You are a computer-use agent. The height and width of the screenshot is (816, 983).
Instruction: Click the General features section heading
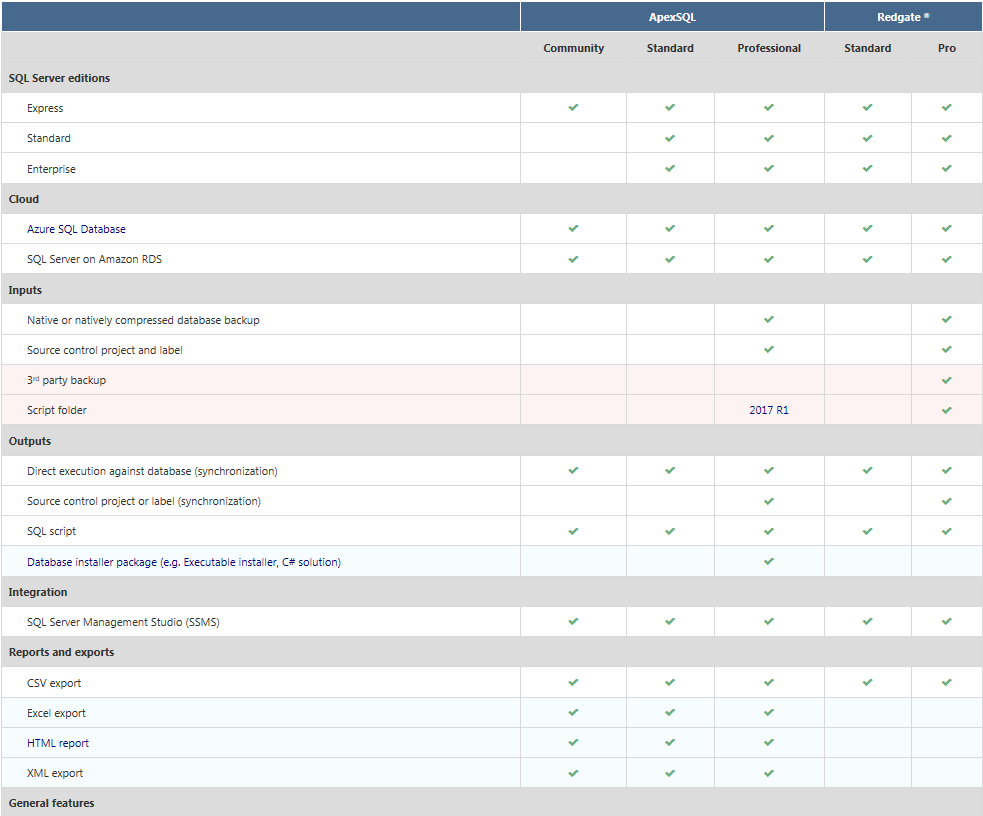51,803
